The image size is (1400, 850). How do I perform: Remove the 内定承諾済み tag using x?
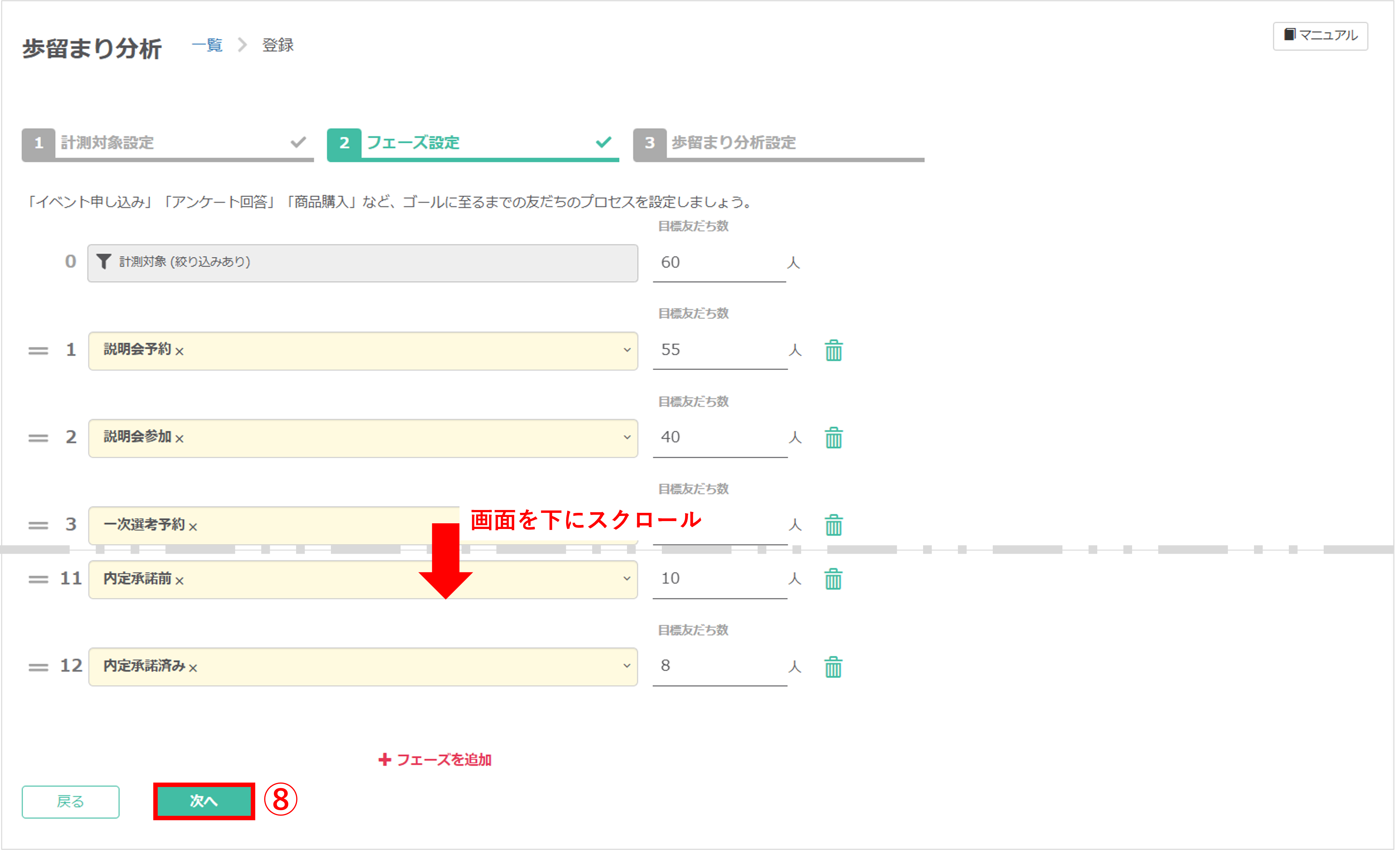point(193,668)
